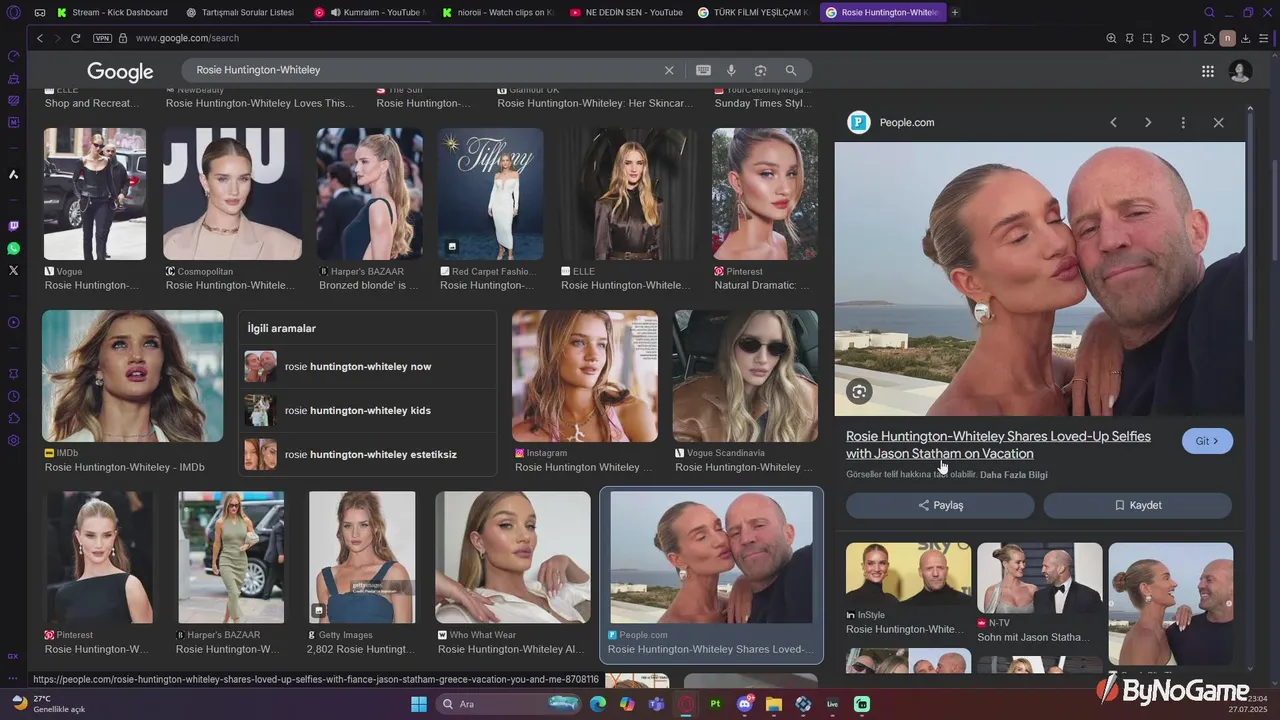Switch to TÜRK FİLMİ YEŞİLÇAM tab
This screenshot has height=720, width=1280.
click(x=754, y=12)
